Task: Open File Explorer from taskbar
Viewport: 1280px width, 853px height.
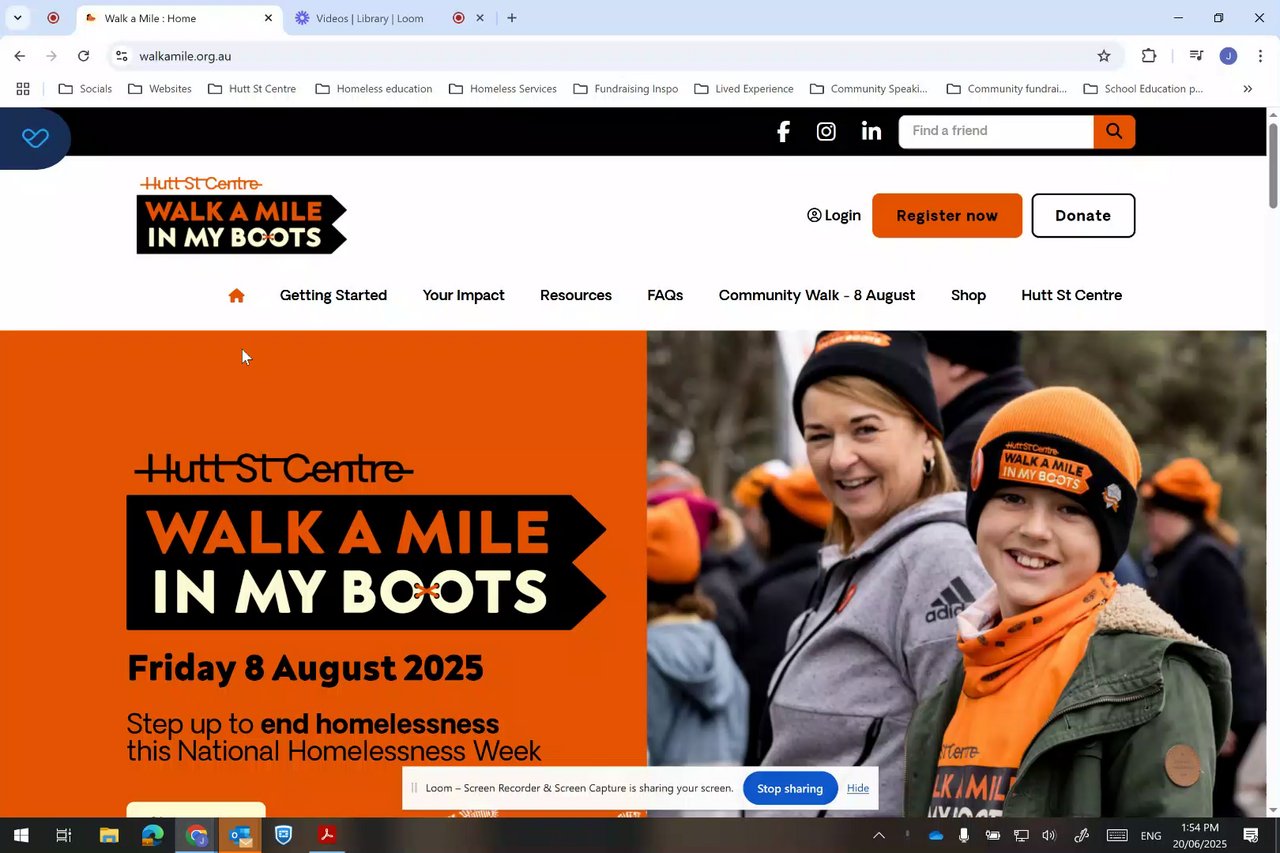Action: click(x=109, y=835)
